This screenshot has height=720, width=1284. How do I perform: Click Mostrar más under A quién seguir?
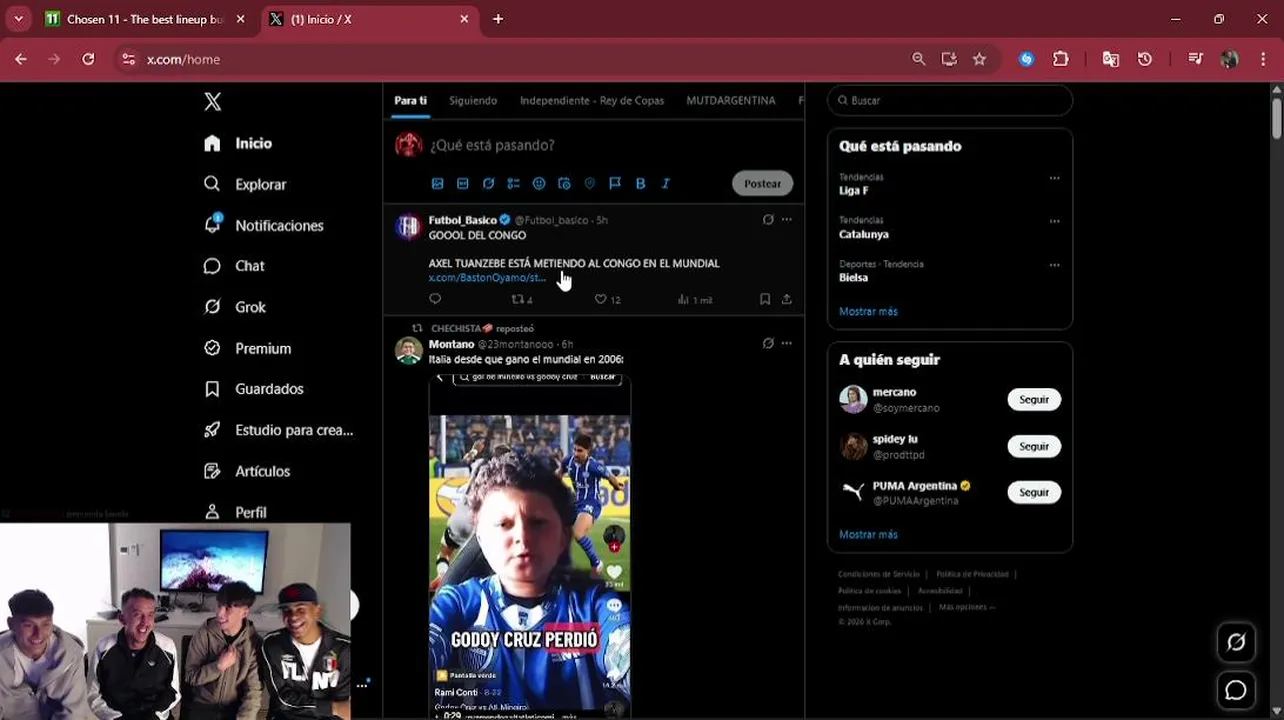click(868, 534)
